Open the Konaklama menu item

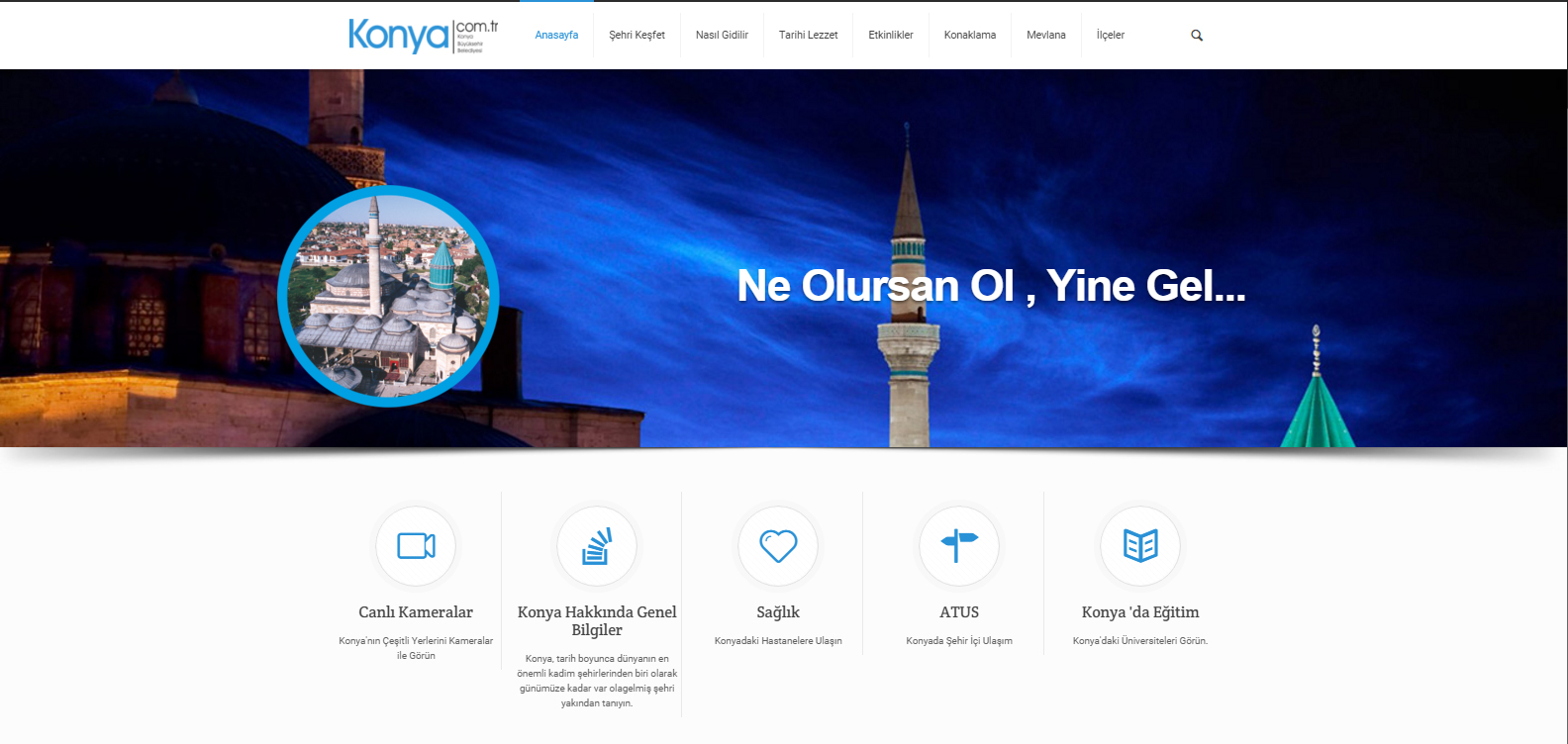click(970, 35)
